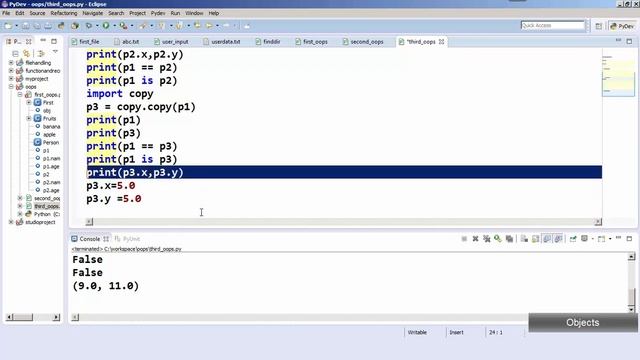640x360 pixels.
Task: Click the Quick Access search field
Action: [x=553, y=25]
